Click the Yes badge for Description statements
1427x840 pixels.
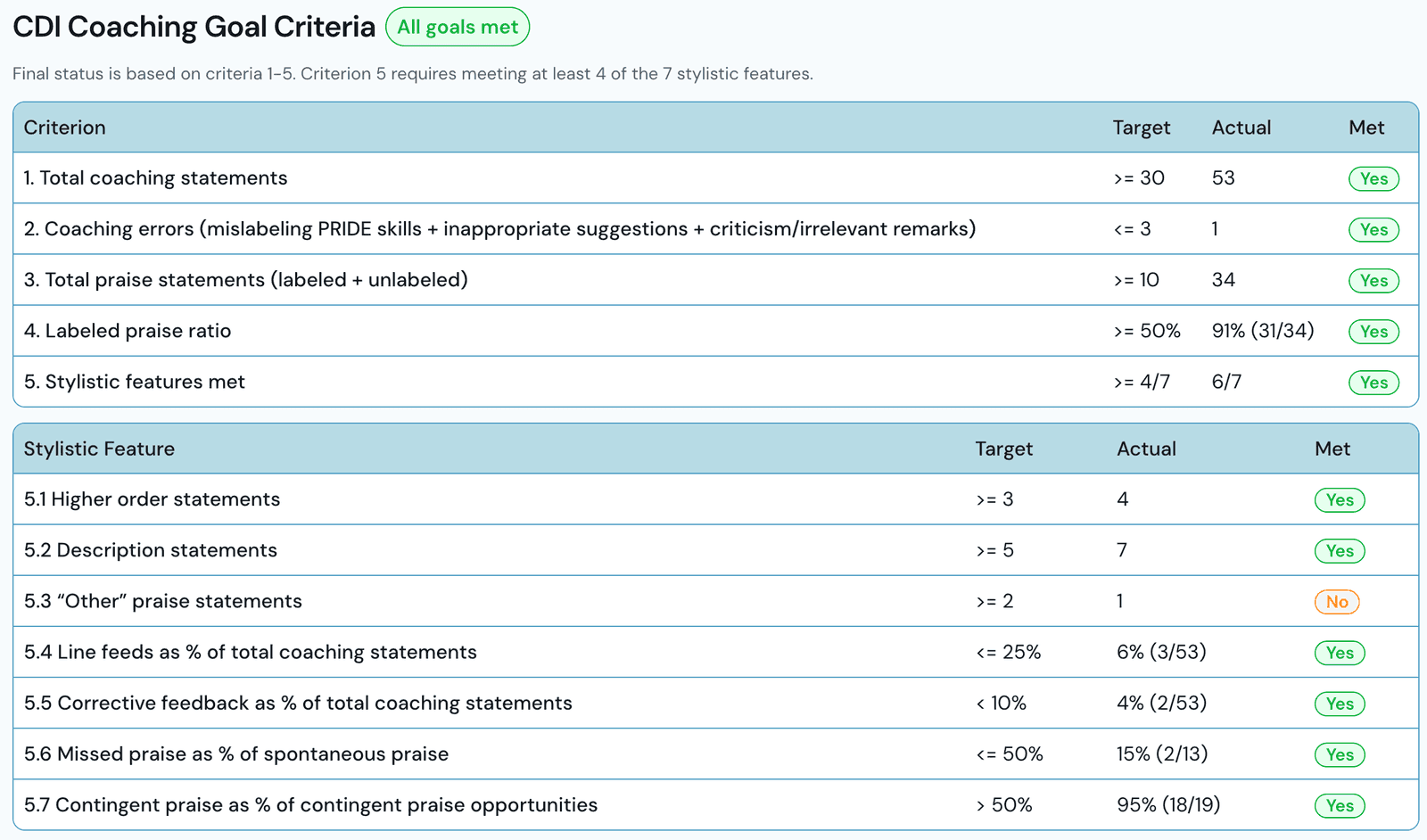1340,550
